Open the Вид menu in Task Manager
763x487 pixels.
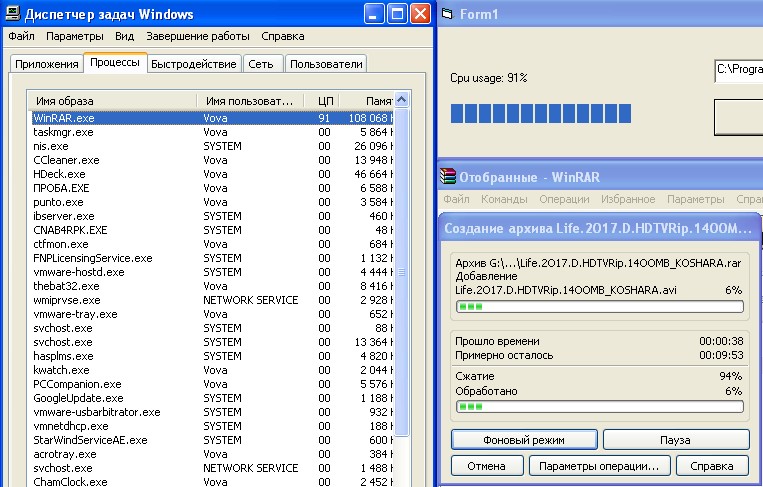coord(125,36)
